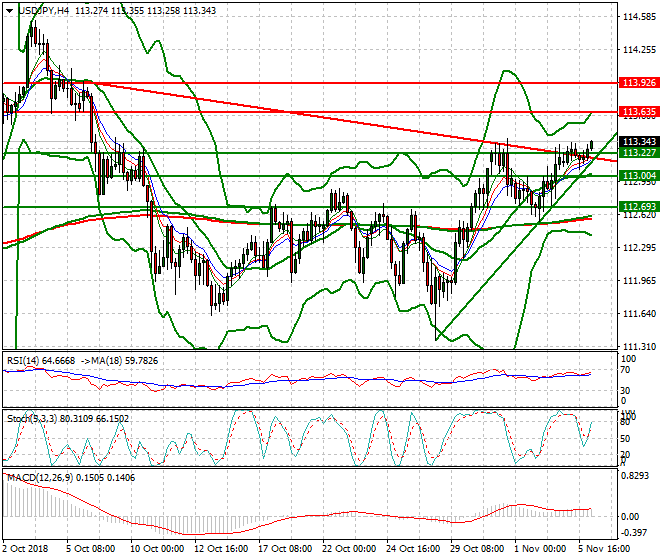The width and height of the screenshot is (660, 560).
Task: Select the 12 Oct 16:00 time label
Action: (x=221, y=549)
